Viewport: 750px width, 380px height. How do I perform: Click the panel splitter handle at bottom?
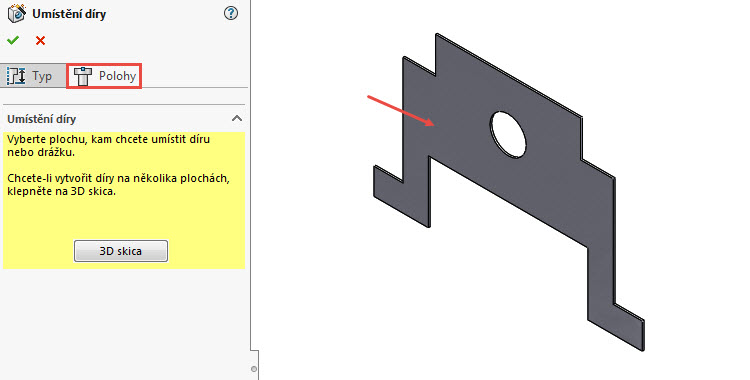(254, 369)
